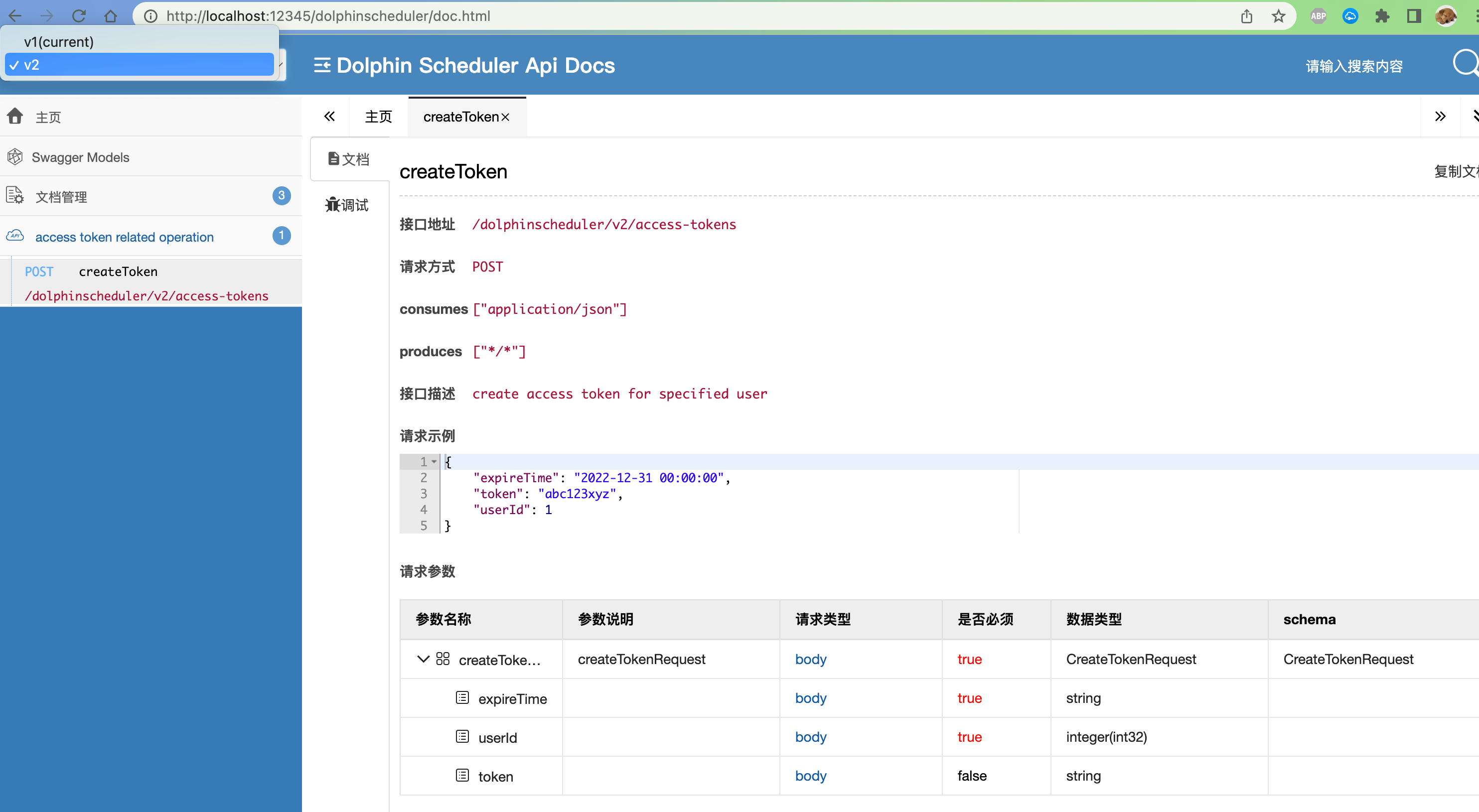This screenshot has width=1479, height=812.
Task: Click the API cloud icon
Action: point(15,236)
